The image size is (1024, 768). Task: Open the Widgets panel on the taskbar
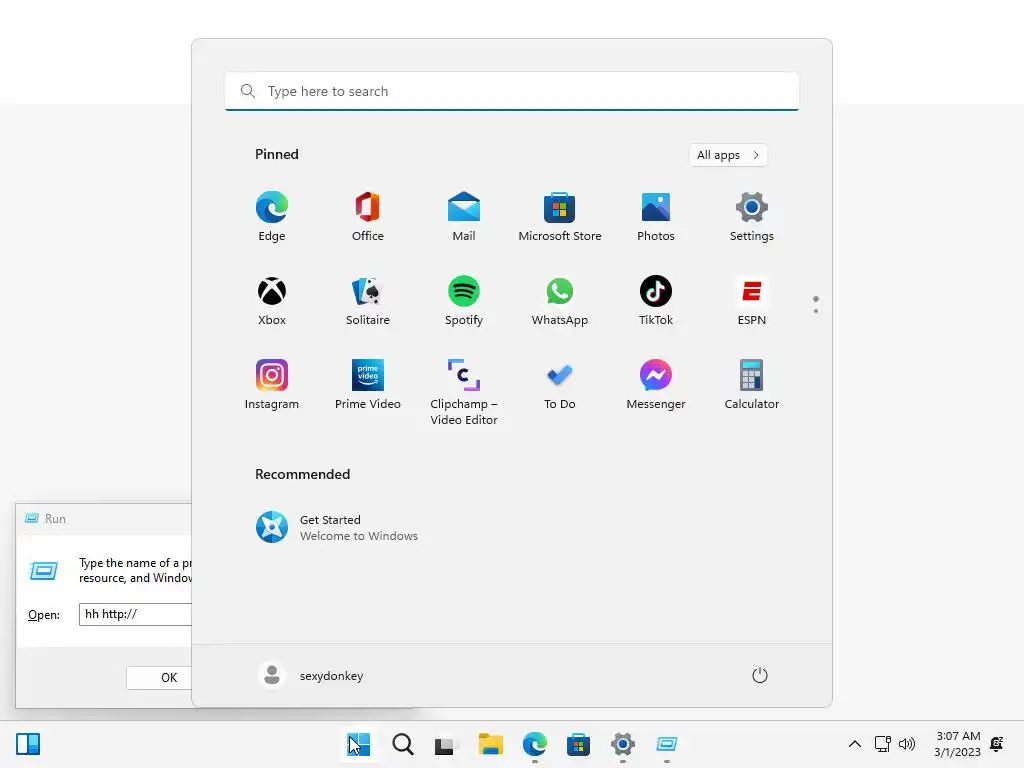pyautogui.click(x=28, y=744)
